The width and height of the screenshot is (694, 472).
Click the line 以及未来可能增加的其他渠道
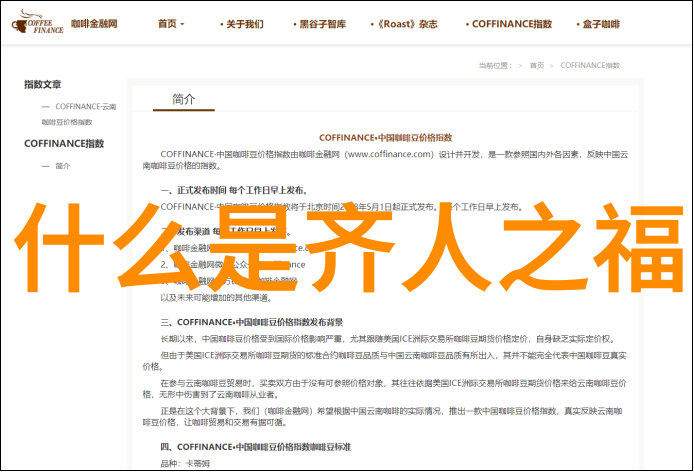216,298
